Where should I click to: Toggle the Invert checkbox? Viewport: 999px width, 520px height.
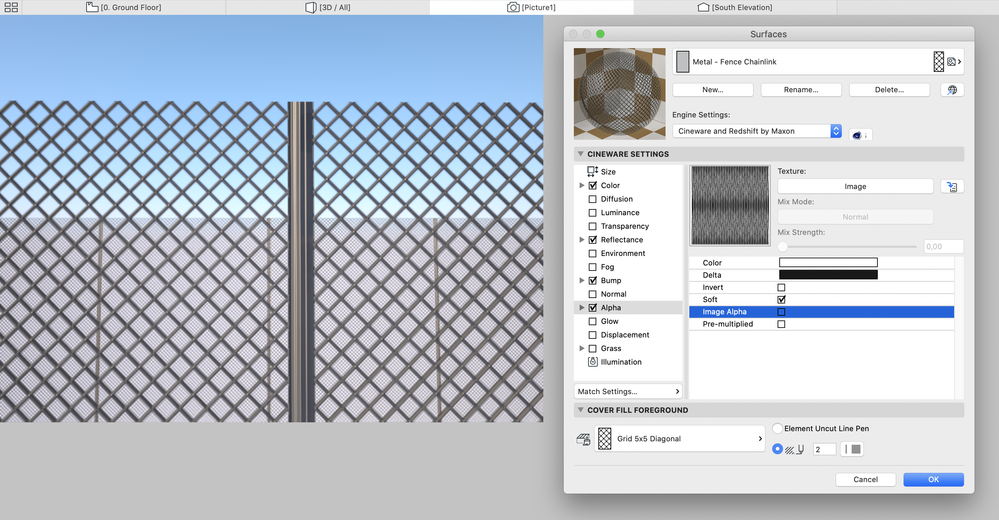[x=781, y=287]
